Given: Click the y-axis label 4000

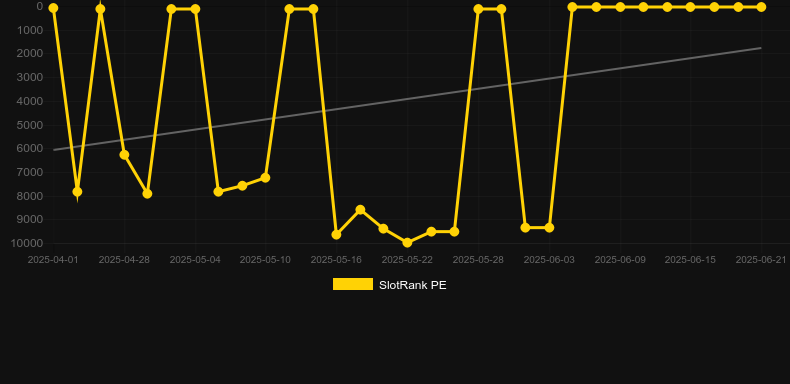Looking at the screenshot, I should click(30, 101).
